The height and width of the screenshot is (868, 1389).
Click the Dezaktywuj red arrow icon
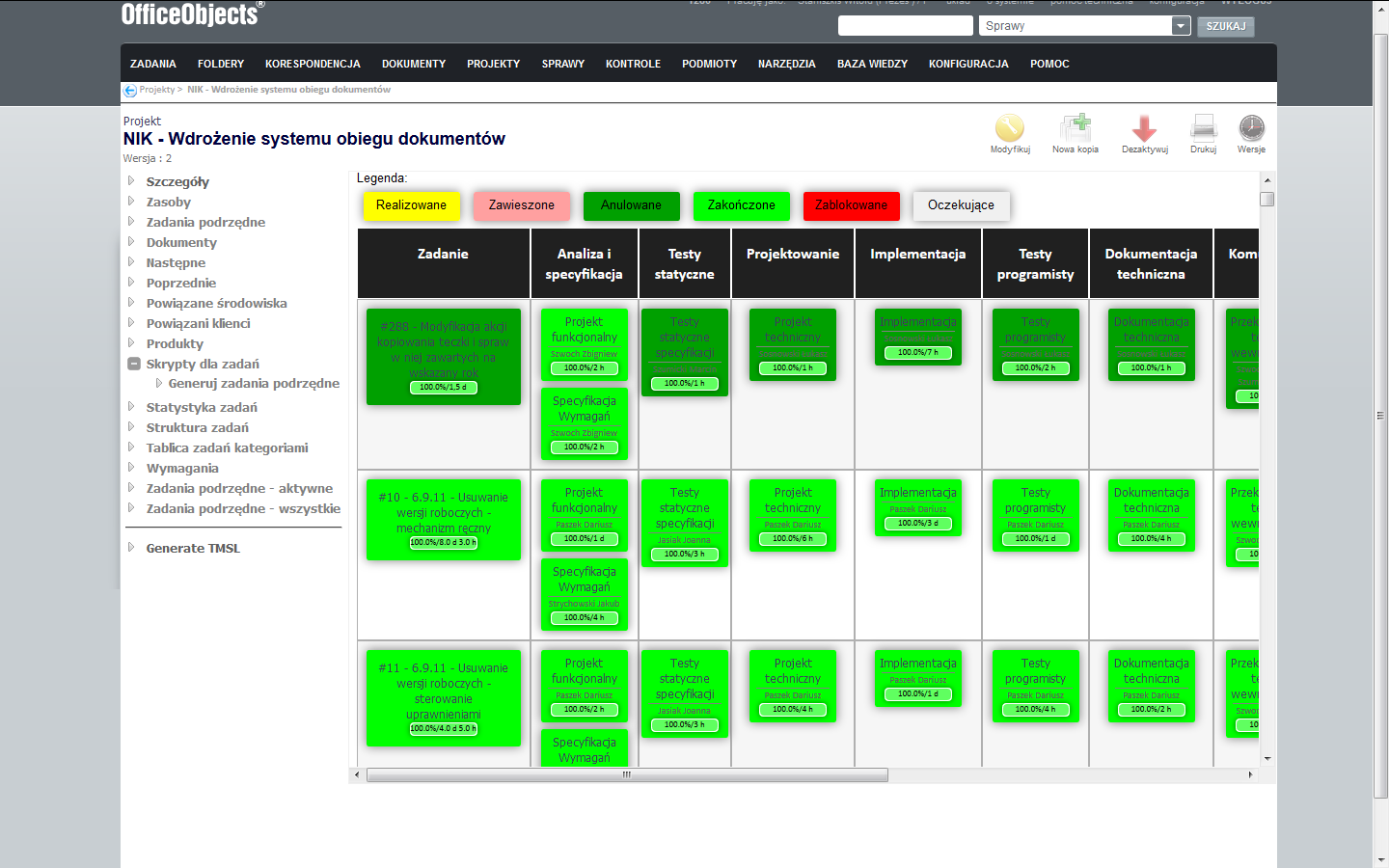coord(1144,128)
